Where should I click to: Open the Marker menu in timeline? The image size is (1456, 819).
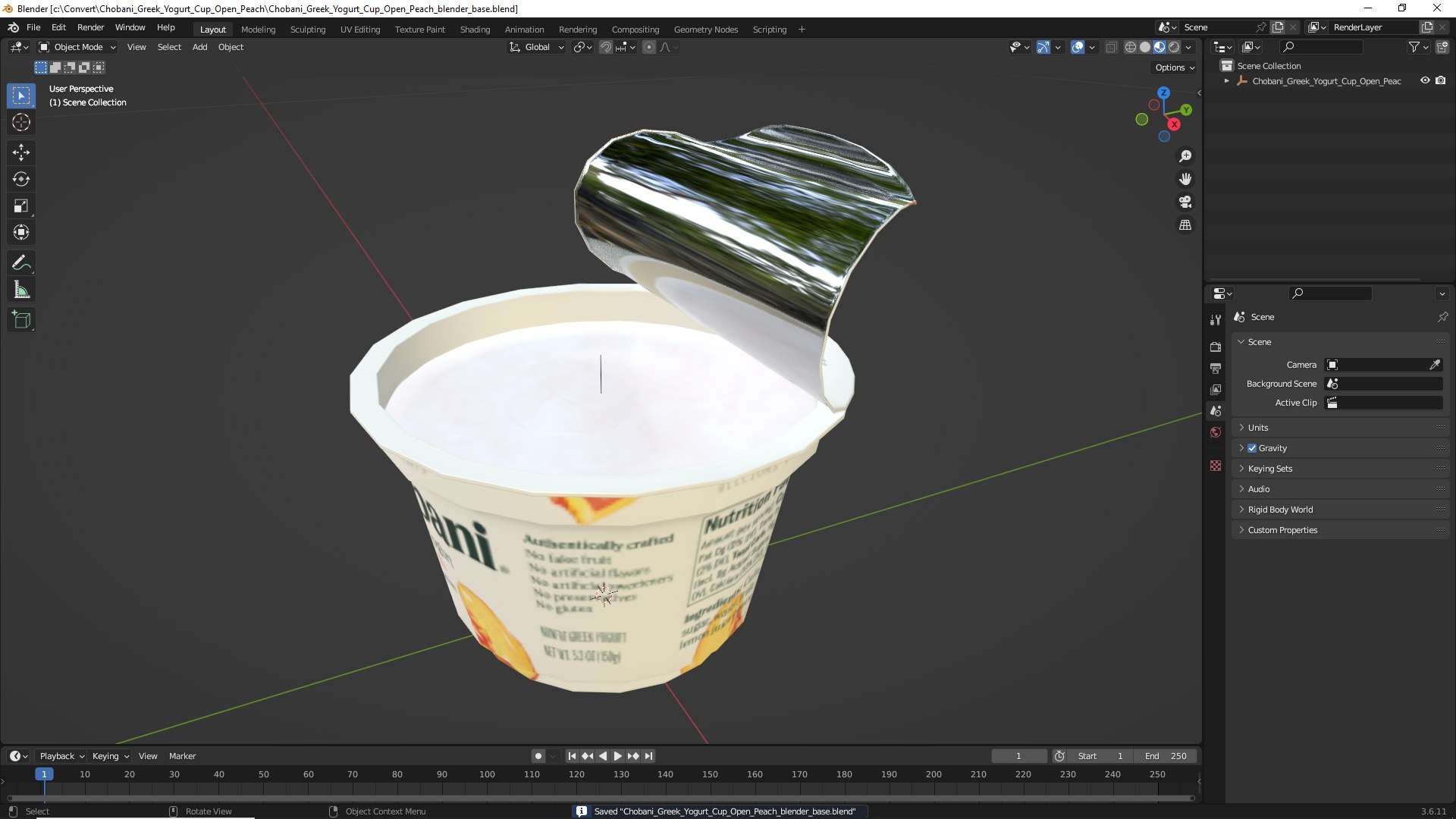tap(182, 756)
